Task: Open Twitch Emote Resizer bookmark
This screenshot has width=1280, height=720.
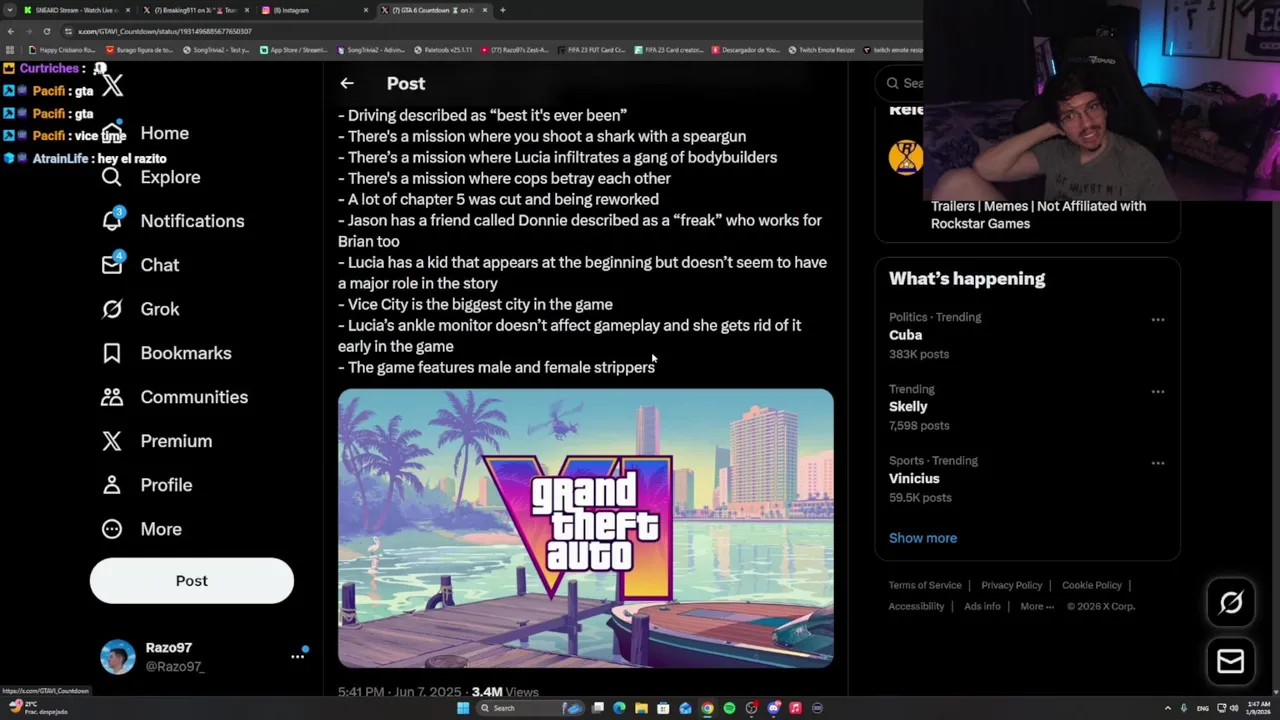Action: click(x=821, y=50)
